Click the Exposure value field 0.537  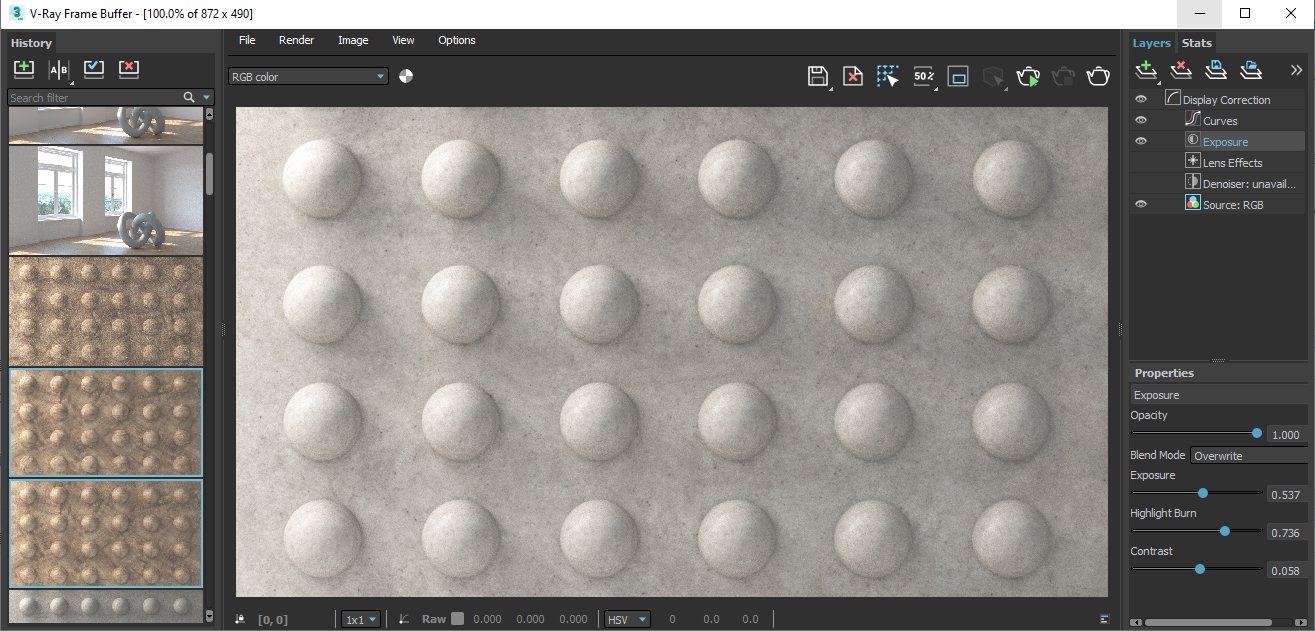pyautogui.click(x=1286, y=495)
